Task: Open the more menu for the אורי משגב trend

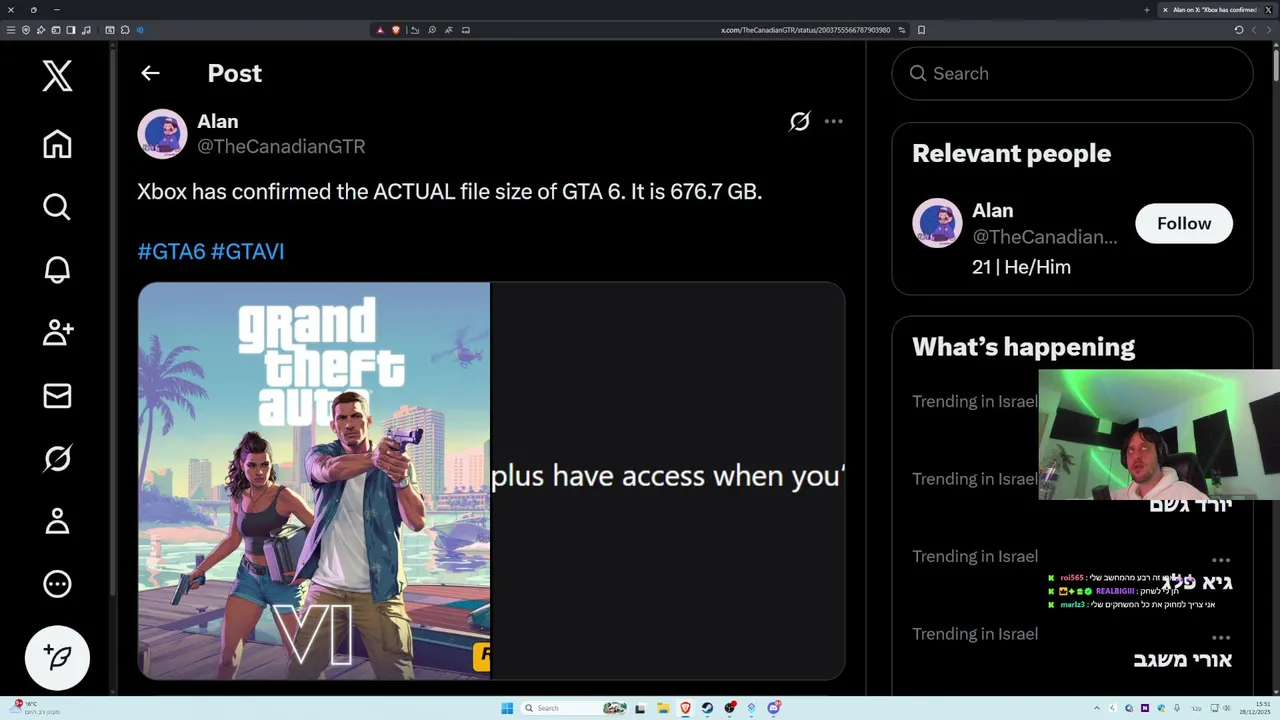Action: 1221,637
